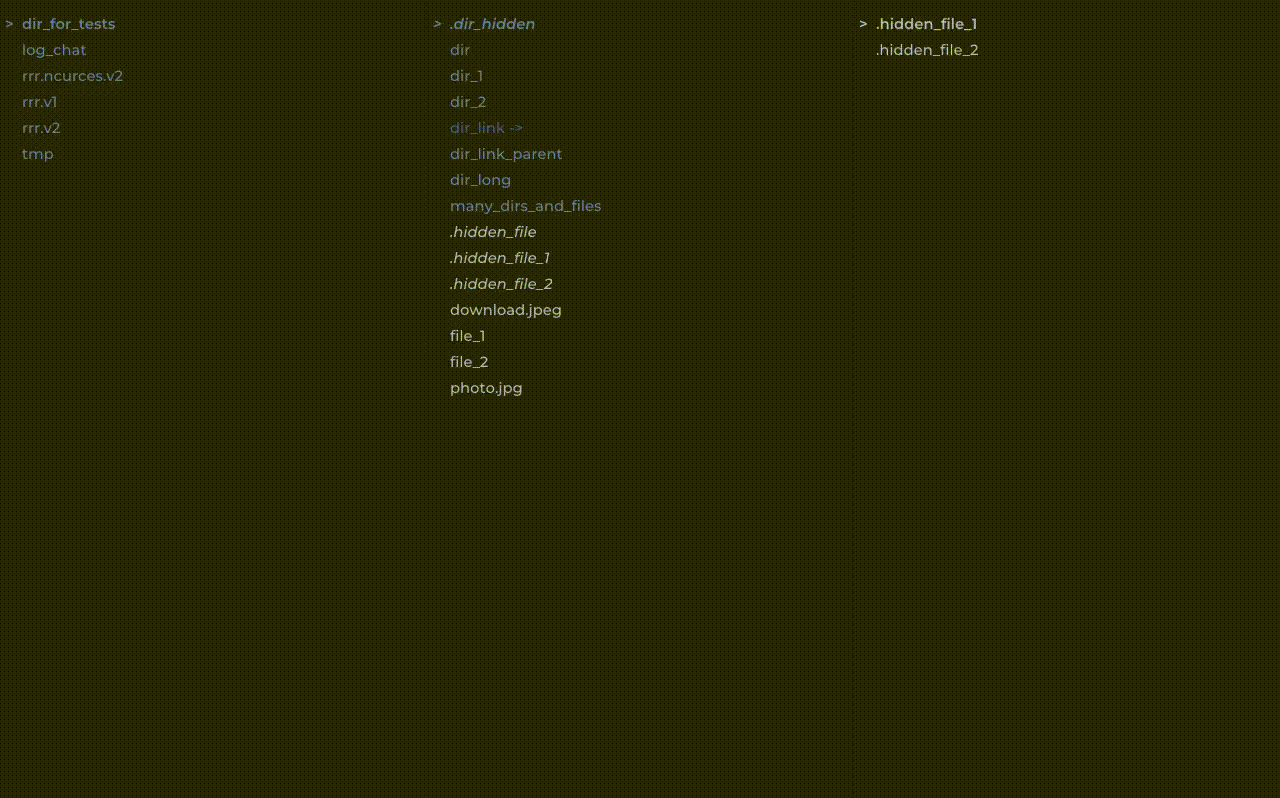The width and height of the screenshot is (1280, 798).
Task: Select the dir_long directory
Action: [480, 180]
